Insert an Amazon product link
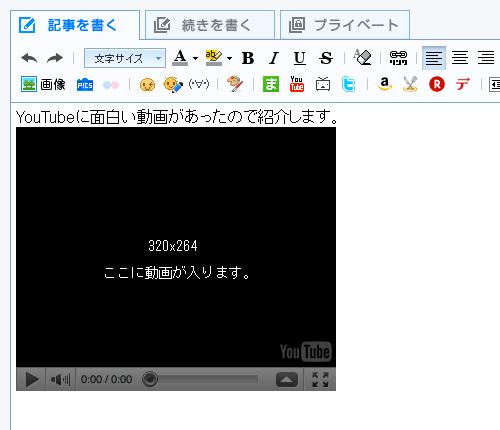Viewport: 500px width, 430px height. [385, 84]
